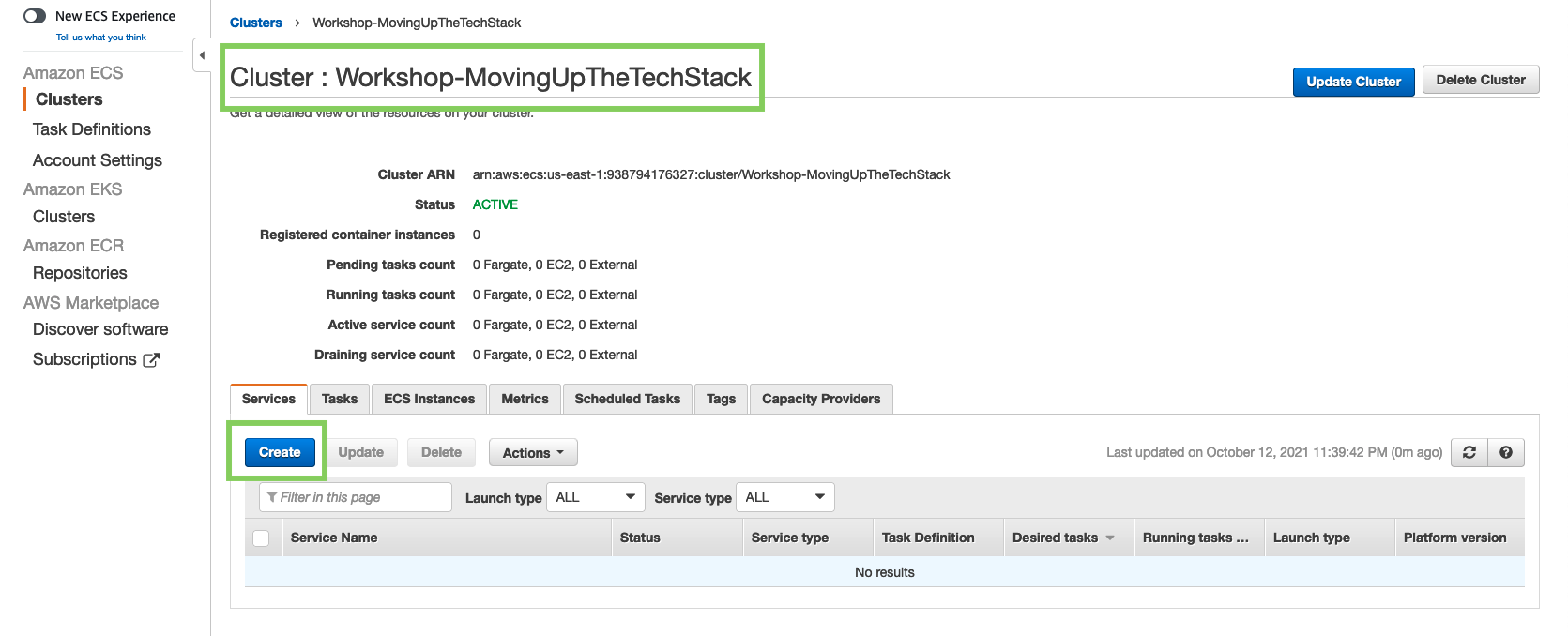
Task: Click the 'Last updated on October 12' text
Action: [x=1274, y=452]
